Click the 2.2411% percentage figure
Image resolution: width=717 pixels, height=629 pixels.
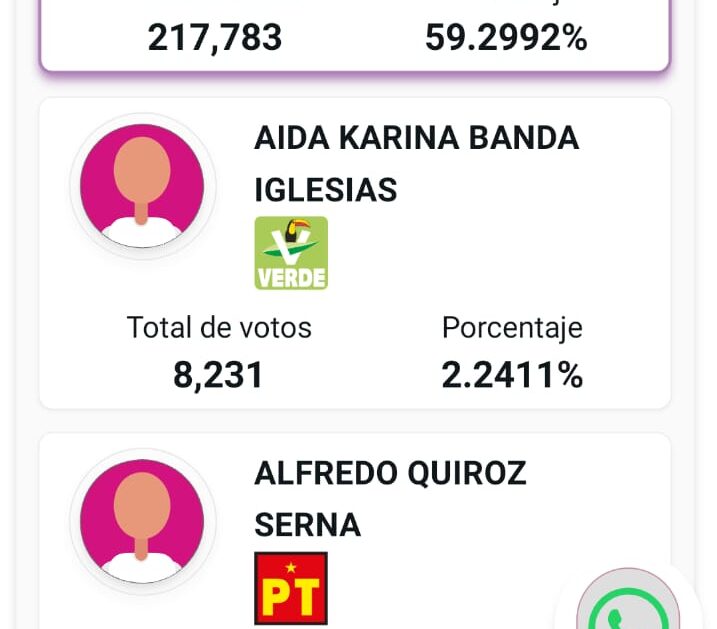[x=512, y=375]
